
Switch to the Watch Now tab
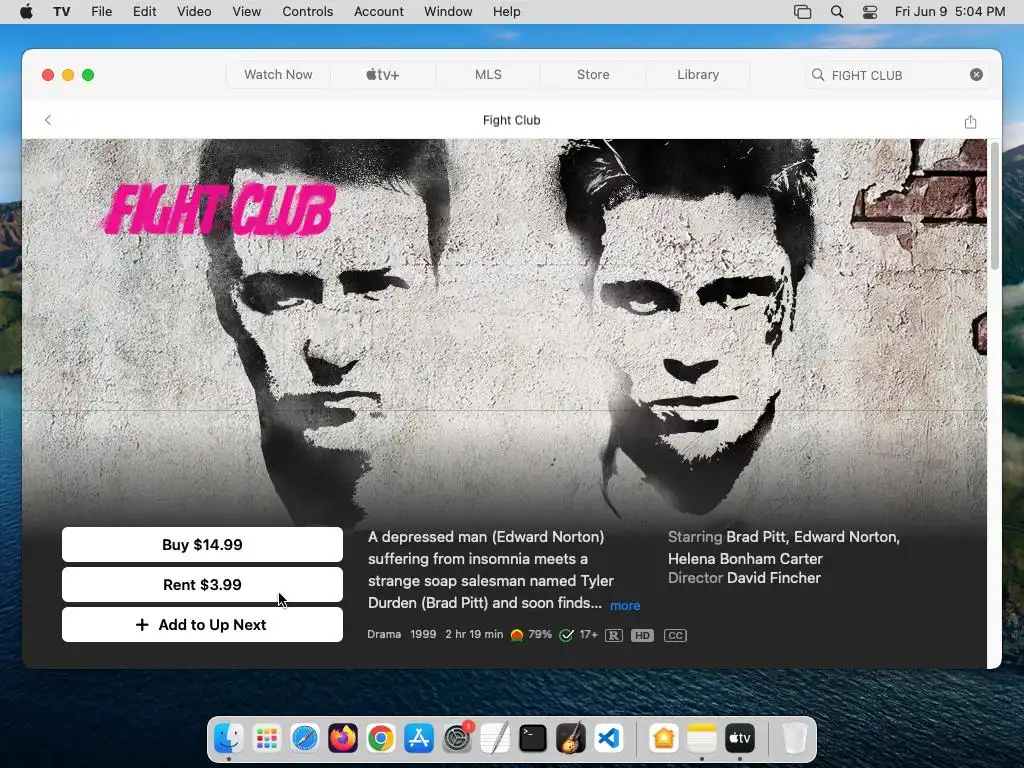click(x=278, y=74)
